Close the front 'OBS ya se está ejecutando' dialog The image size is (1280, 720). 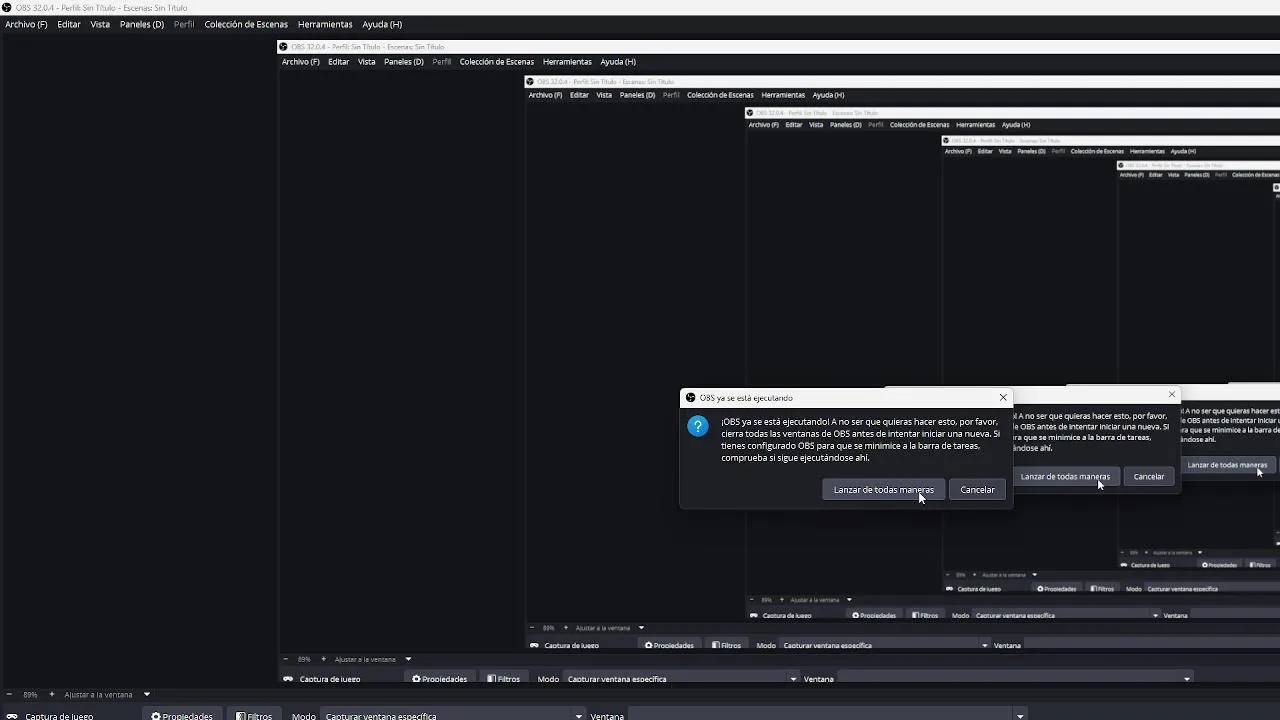pyautogui.click(x=1003, y=397)
